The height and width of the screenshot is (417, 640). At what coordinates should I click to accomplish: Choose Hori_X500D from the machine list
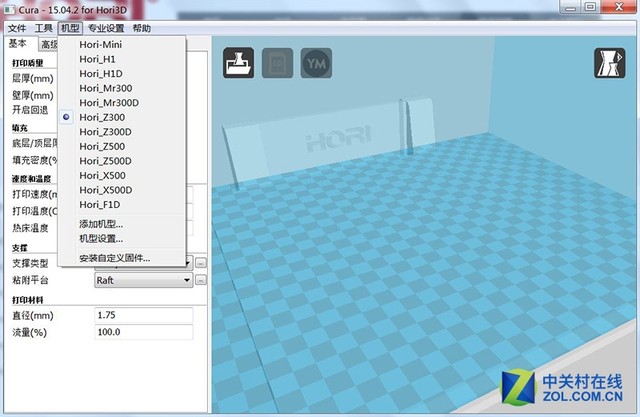coord(106,189)
